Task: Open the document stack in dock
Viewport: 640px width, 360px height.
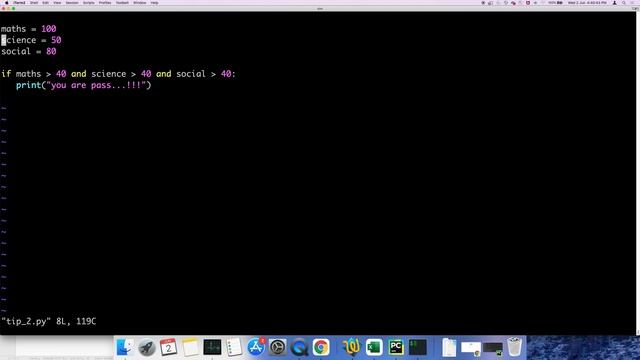Action: [x=449, y=347]
